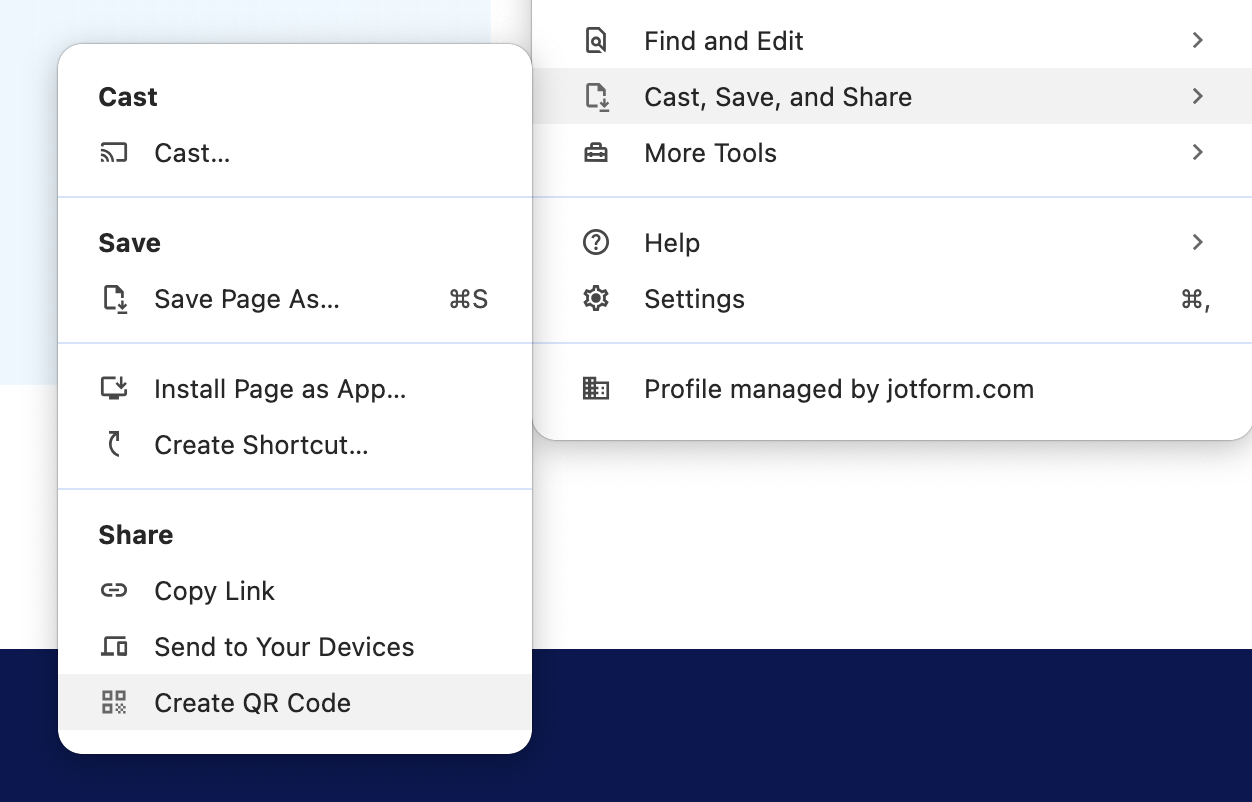Expand the More Tools submenu chevron
The height and width of the screenshot is (802, 1252).
click(1197, 152)
